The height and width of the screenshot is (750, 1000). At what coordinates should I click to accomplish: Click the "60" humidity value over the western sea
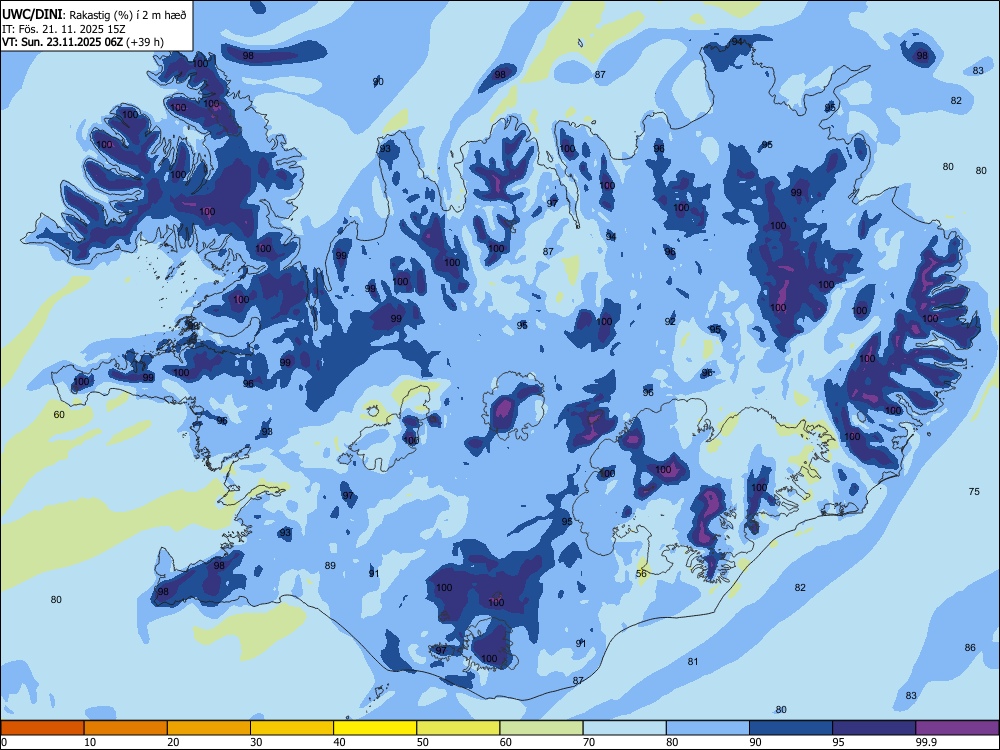(59, 415)
